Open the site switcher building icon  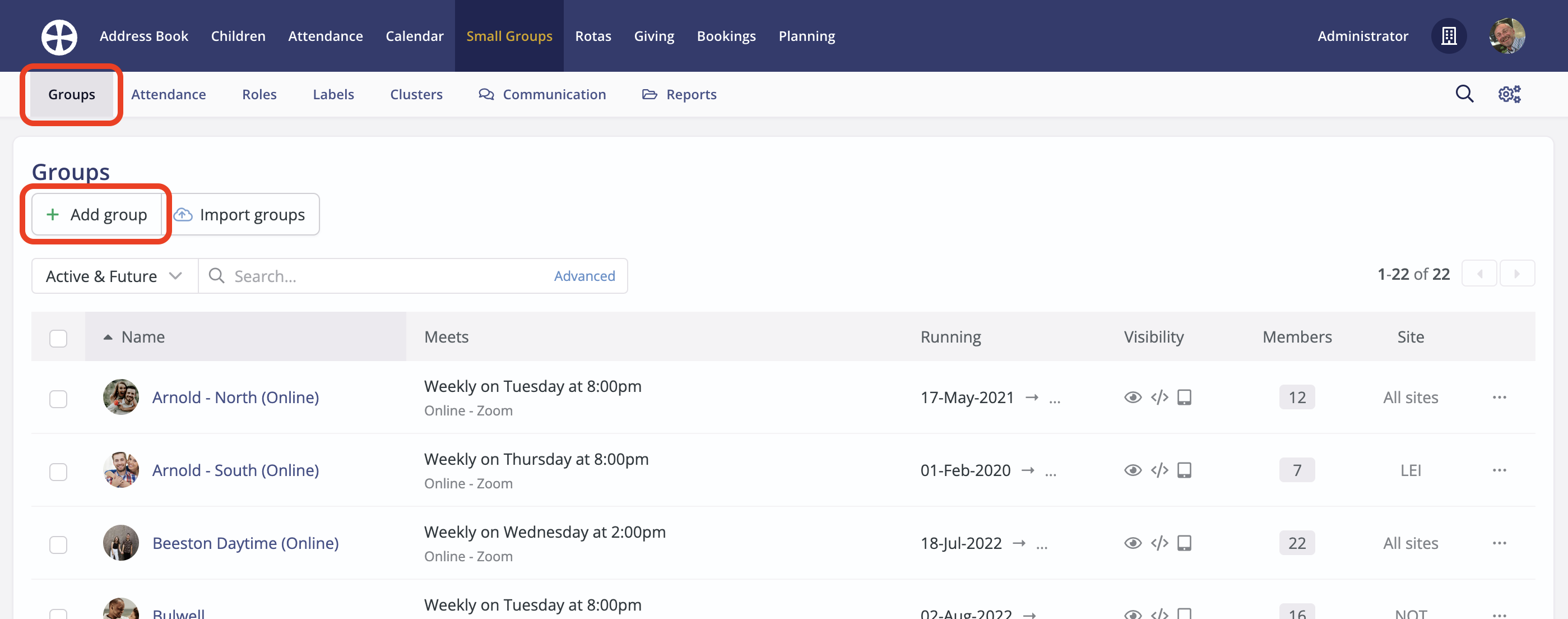point(1448,36)
